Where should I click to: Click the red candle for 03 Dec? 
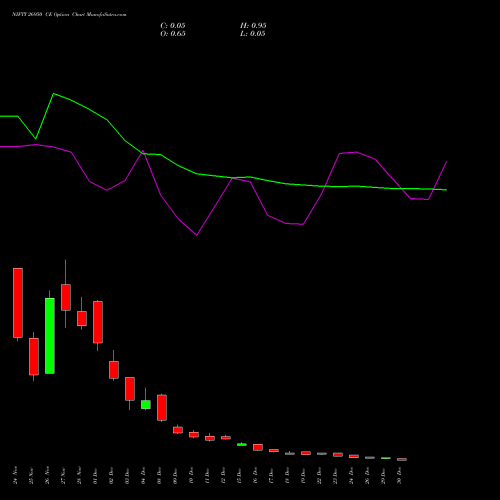coord(130,389)
